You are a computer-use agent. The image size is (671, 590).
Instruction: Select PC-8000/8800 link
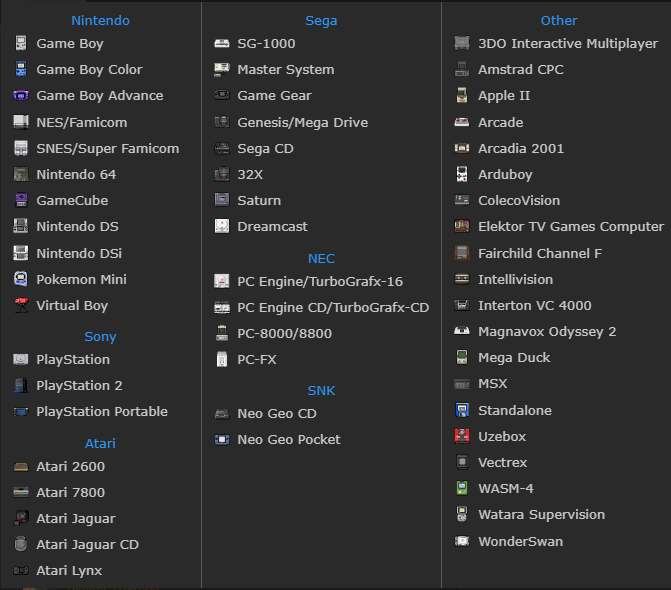(285, 333)
